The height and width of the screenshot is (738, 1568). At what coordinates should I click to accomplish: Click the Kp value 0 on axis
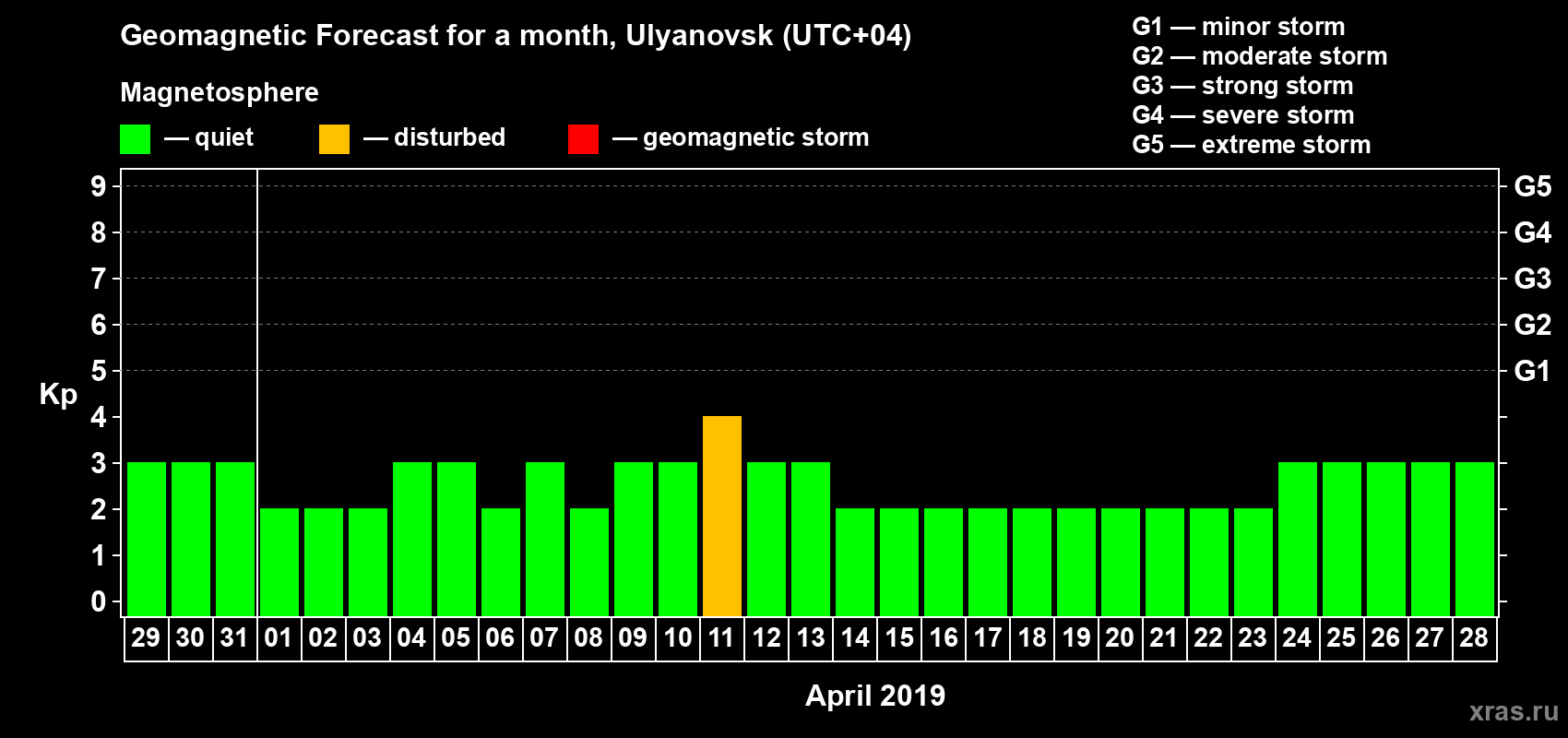99,601
